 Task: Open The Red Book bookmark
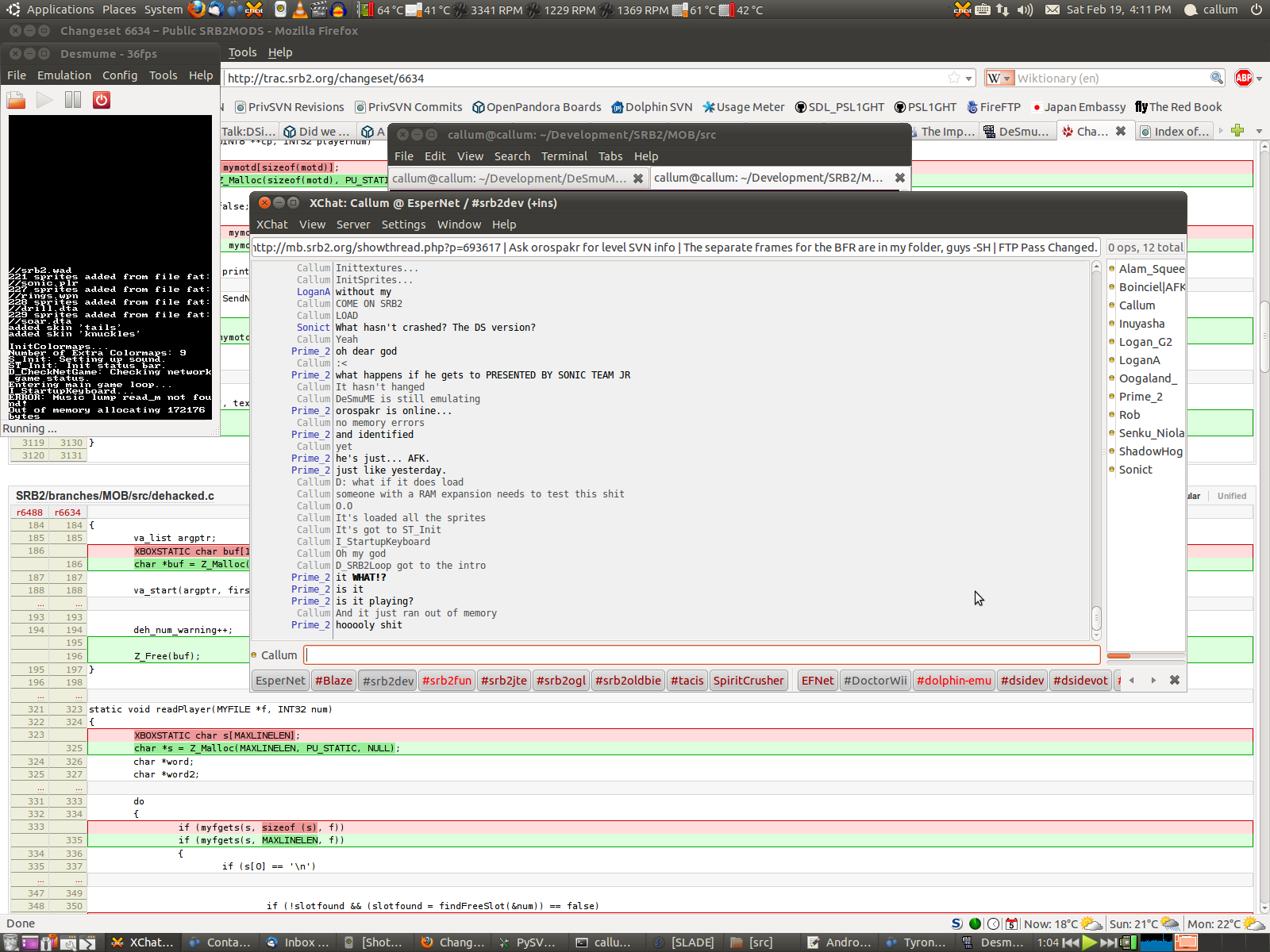click(1179, 107)
